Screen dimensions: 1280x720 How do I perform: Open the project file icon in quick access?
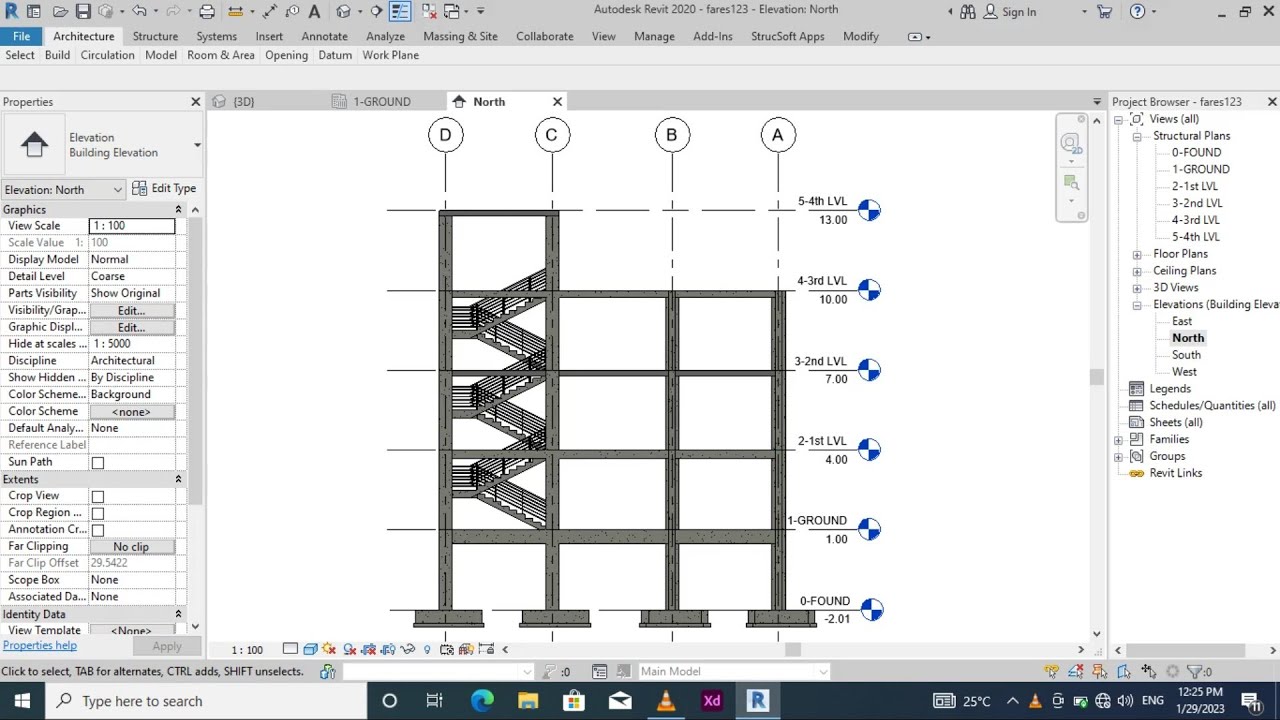[60, 12]
